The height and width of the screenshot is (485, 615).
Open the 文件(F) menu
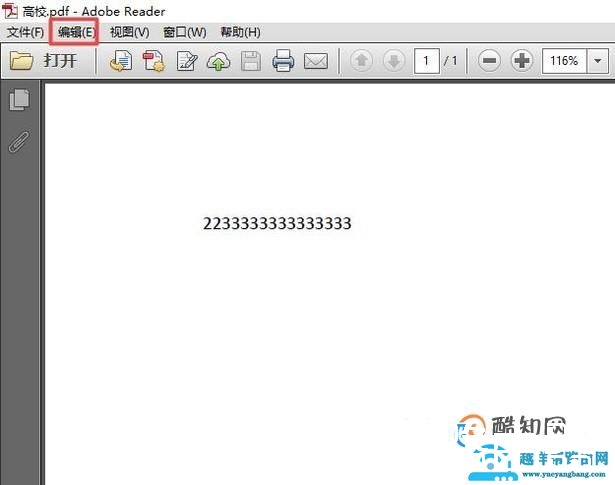click(x=25, y=32)
